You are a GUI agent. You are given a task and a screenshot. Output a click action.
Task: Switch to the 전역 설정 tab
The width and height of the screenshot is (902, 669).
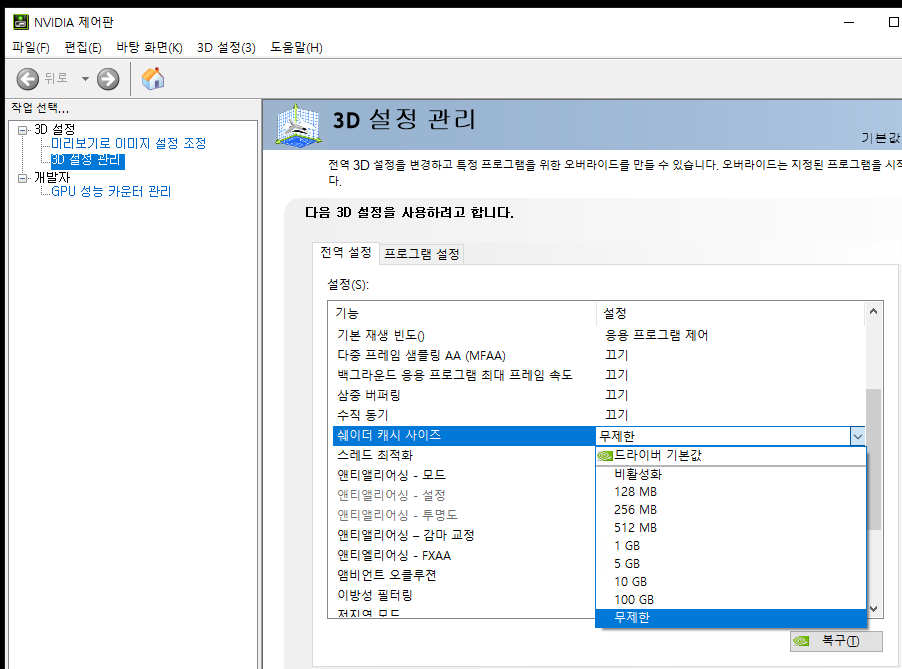pyautogui.click(x=346, y=253)
